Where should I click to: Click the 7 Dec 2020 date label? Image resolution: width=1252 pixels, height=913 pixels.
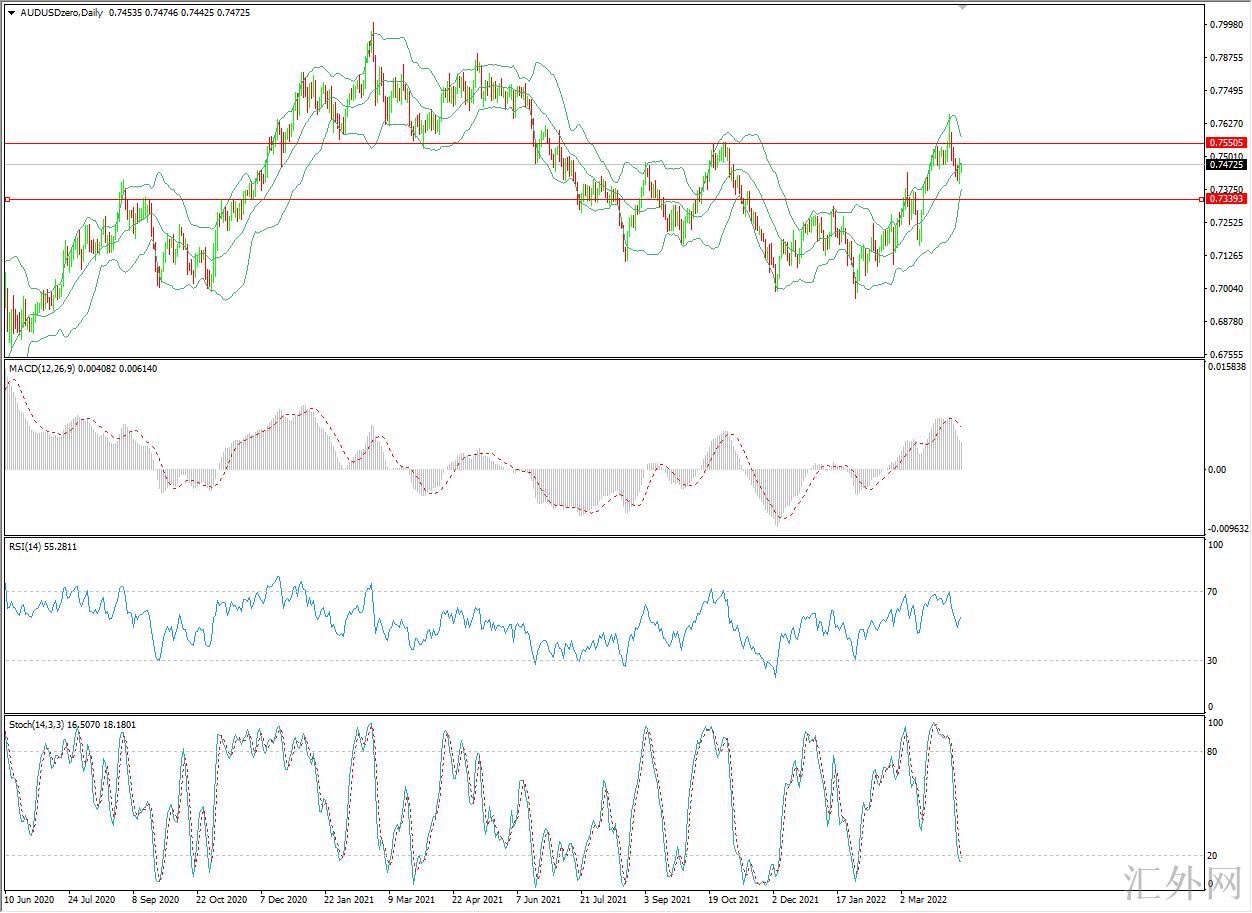pos(282,899)
